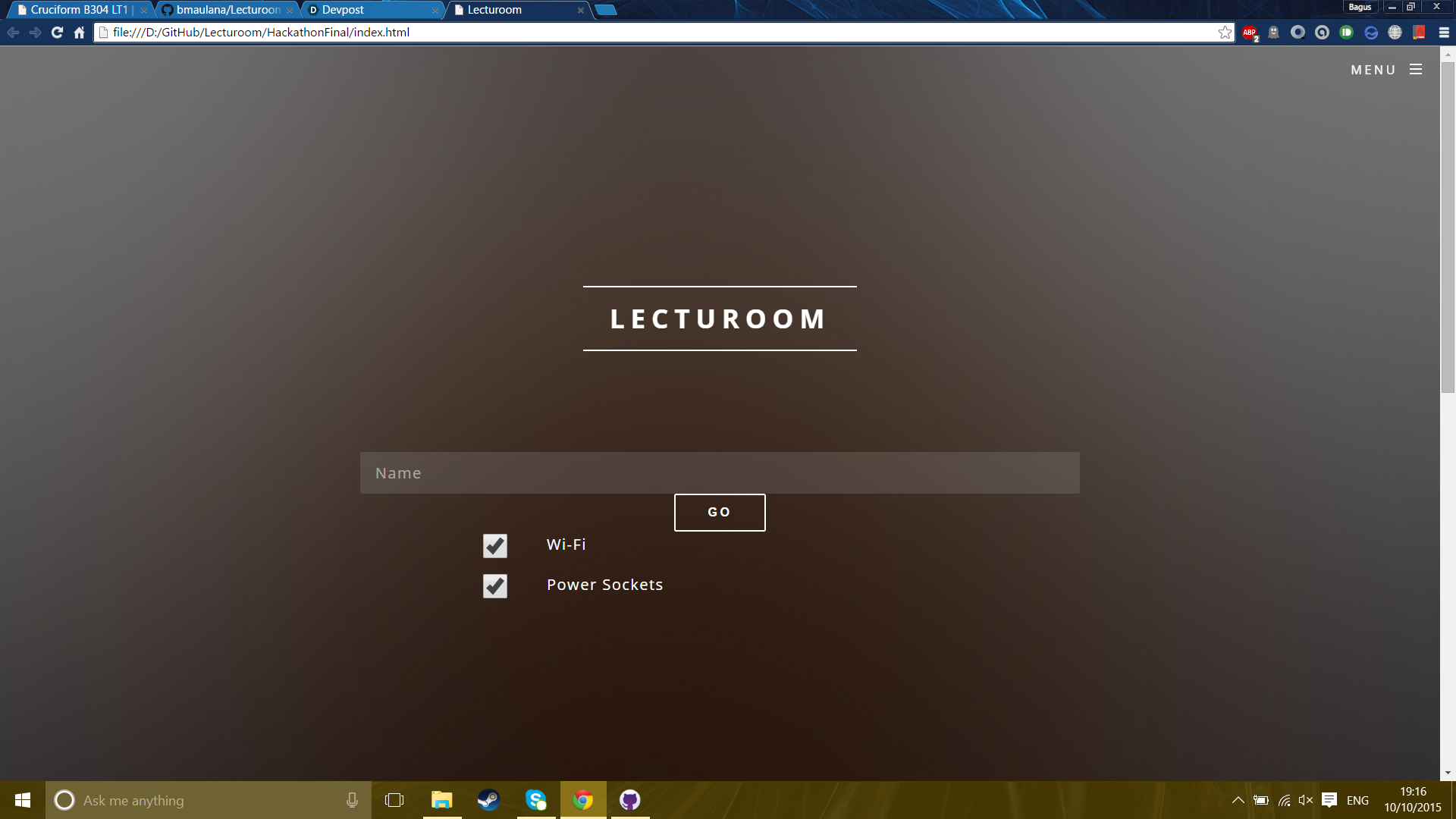Open the Pushbullet green extension icon
Screen dimensions: 1456x819
(1346, 33)
